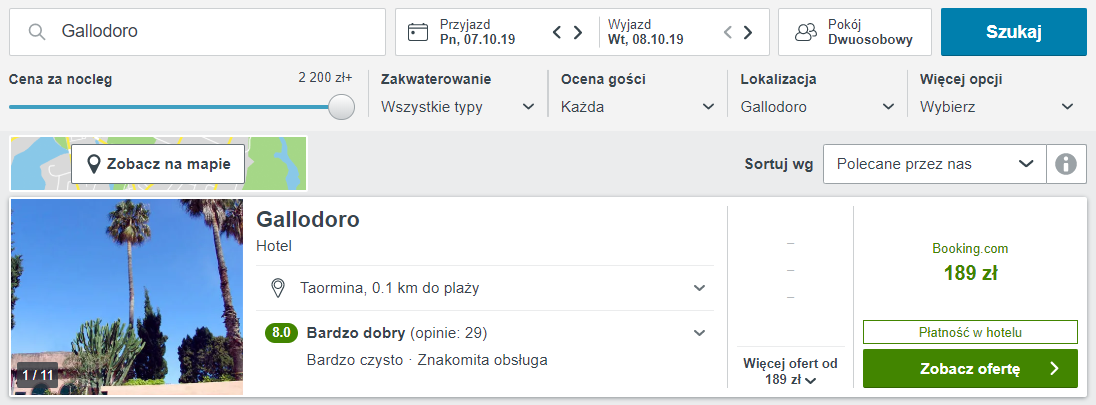This screenshot has width=1096, height=405.
Task: Click the info icon next to sorting
Action: pyautogui.click(x=1066, y=164)
